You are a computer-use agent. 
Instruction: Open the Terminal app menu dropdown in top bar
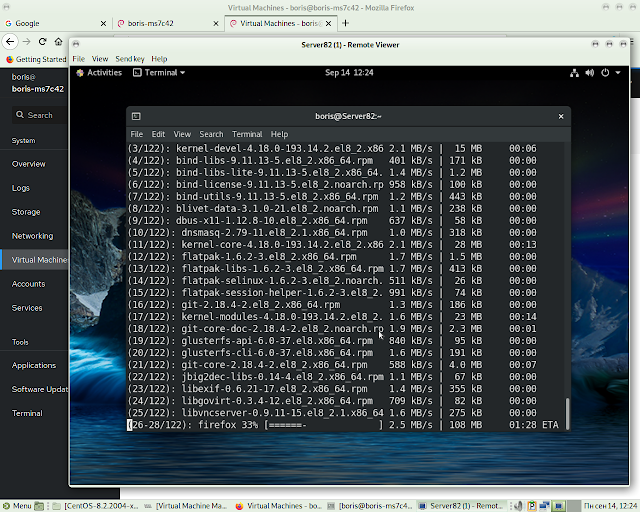(159, 73)
